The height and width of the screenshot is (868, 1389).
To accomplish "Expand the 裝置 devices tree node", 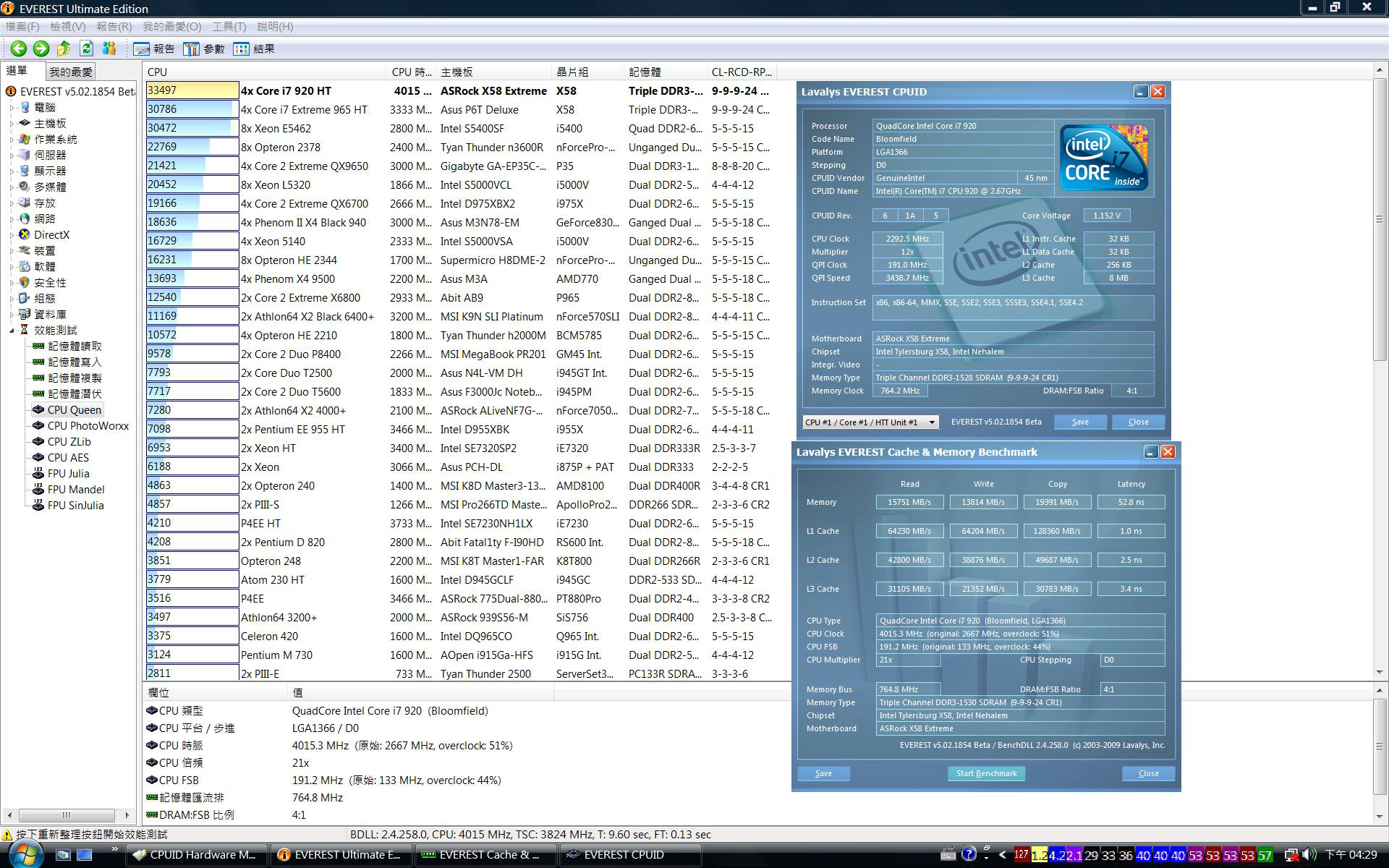I will [x=12, y=250].
